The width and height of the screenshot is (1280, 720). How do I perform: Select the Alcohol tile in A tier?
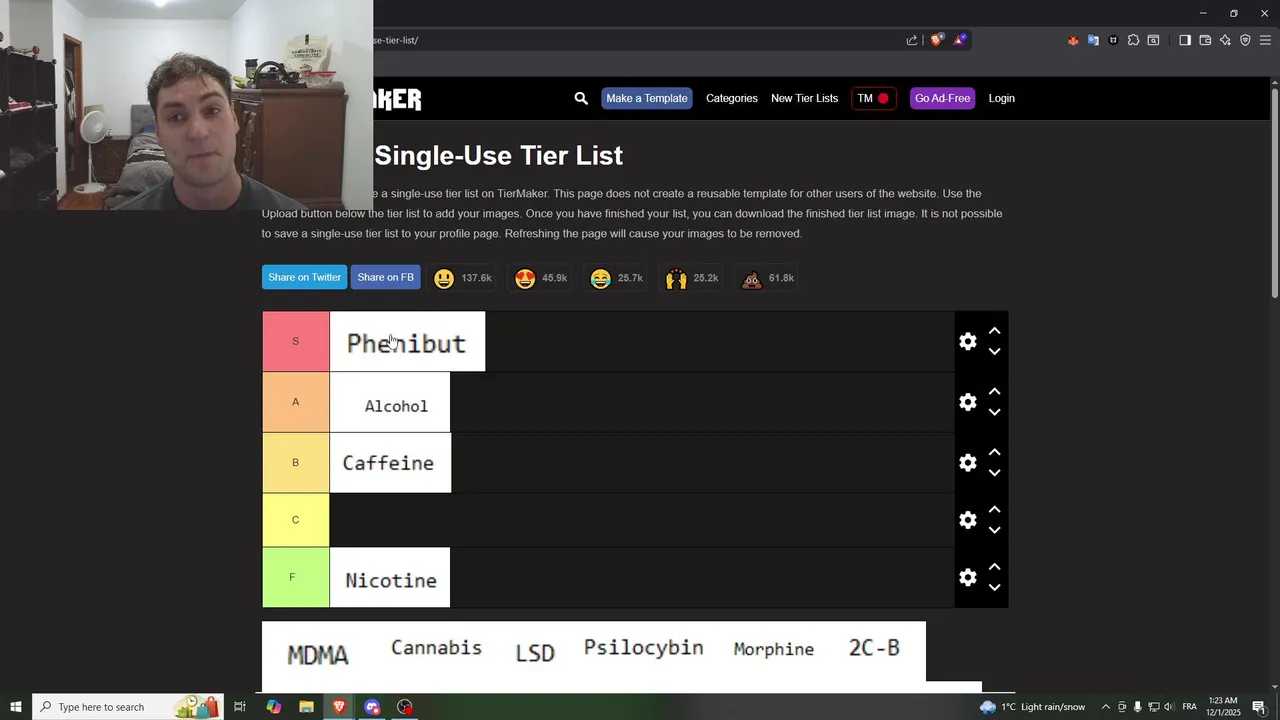[390, 402]
